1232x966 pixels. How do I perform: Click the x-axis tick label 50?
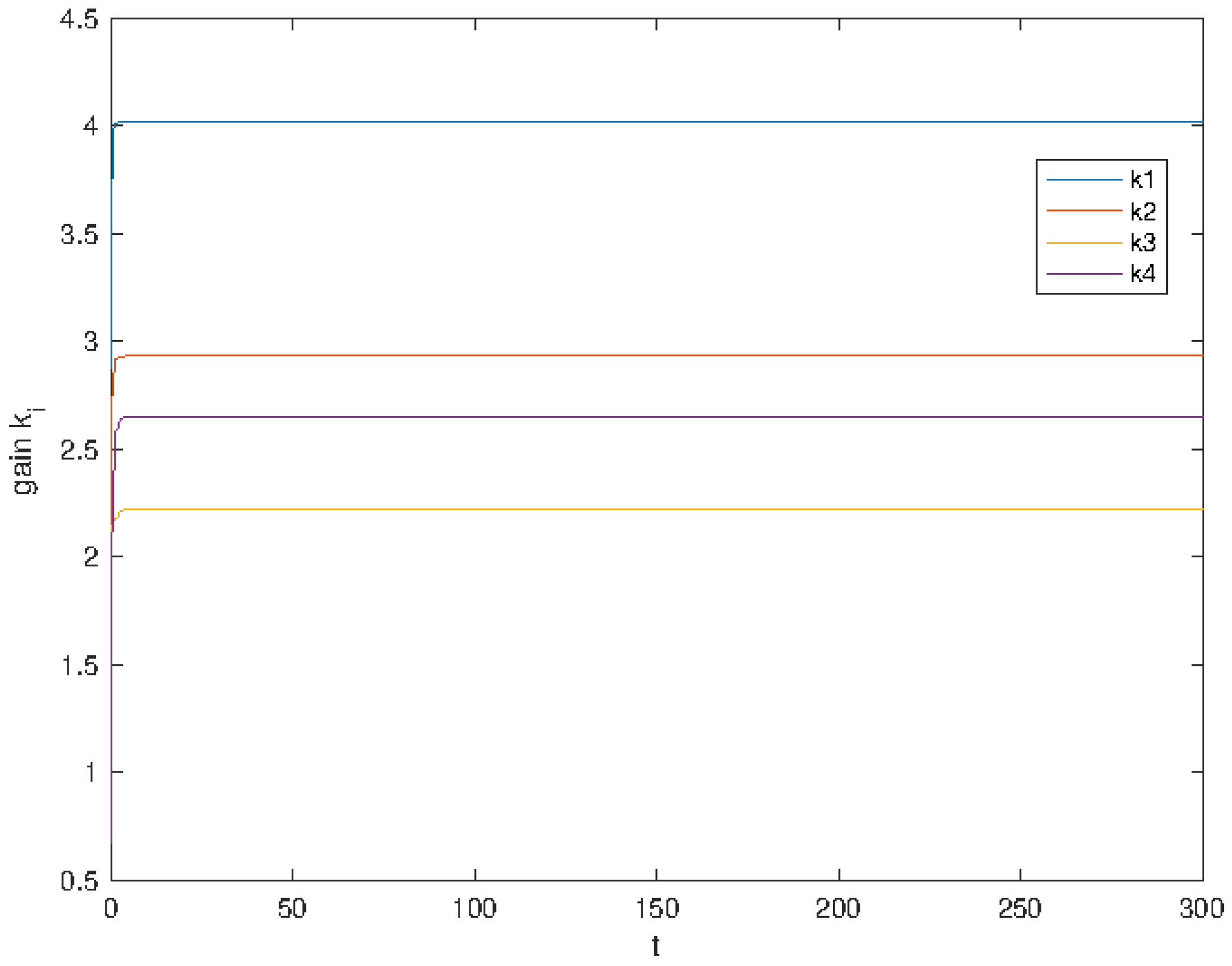click(292, 909)
